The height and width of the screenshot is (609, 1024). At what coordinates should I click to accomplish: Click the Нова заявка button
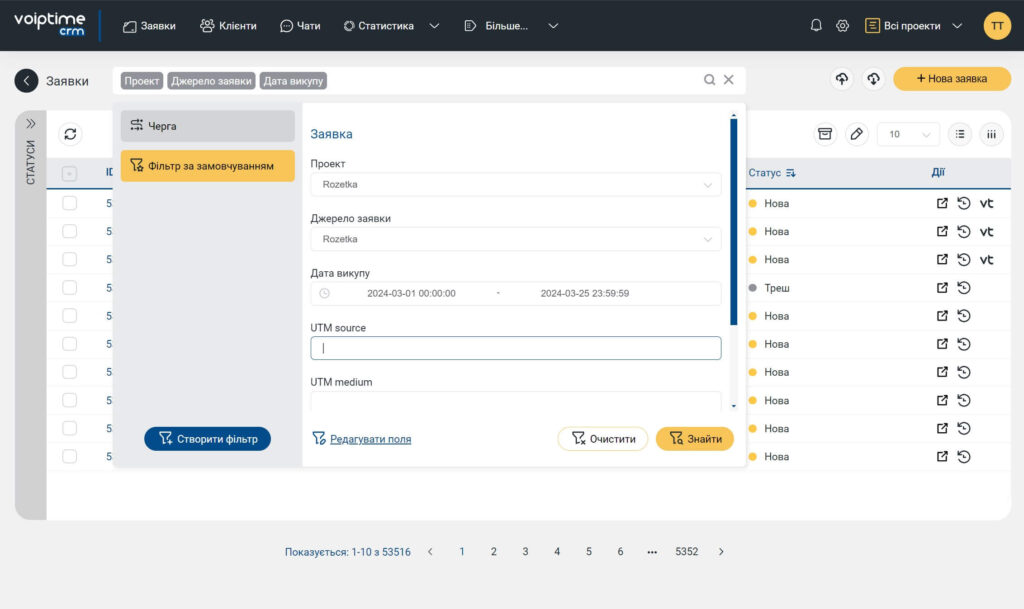point(952,79)
